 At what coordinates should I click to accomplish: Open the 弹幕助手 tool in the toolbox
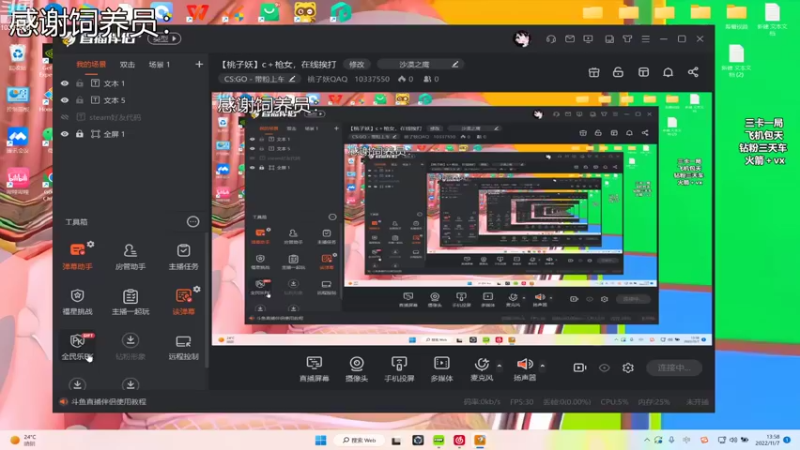click(78, 257)
